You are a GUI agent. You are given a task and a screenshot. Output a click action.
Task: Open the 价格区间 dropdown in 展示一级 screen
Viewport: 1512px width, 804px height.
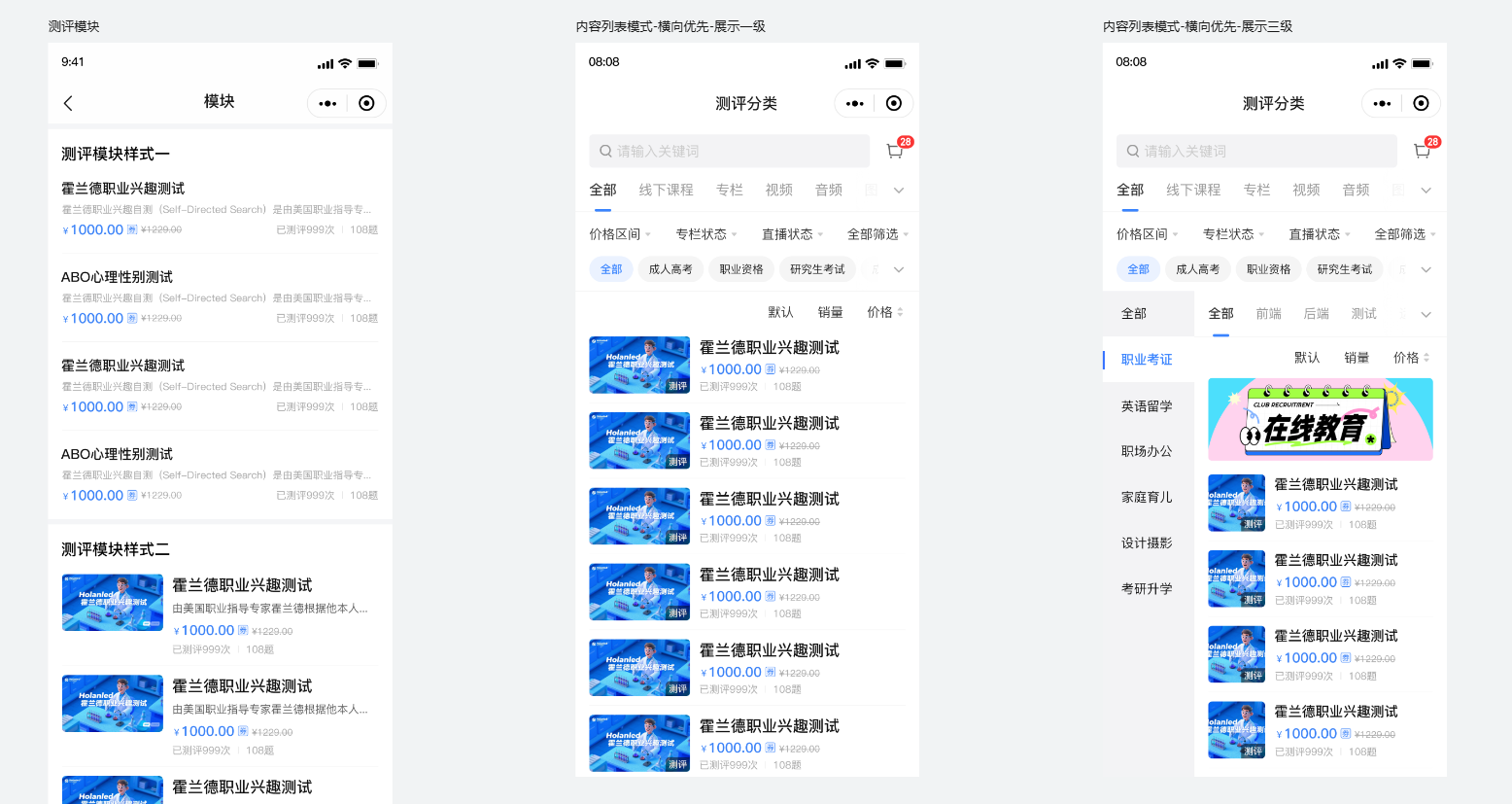(x=620, y=234)
